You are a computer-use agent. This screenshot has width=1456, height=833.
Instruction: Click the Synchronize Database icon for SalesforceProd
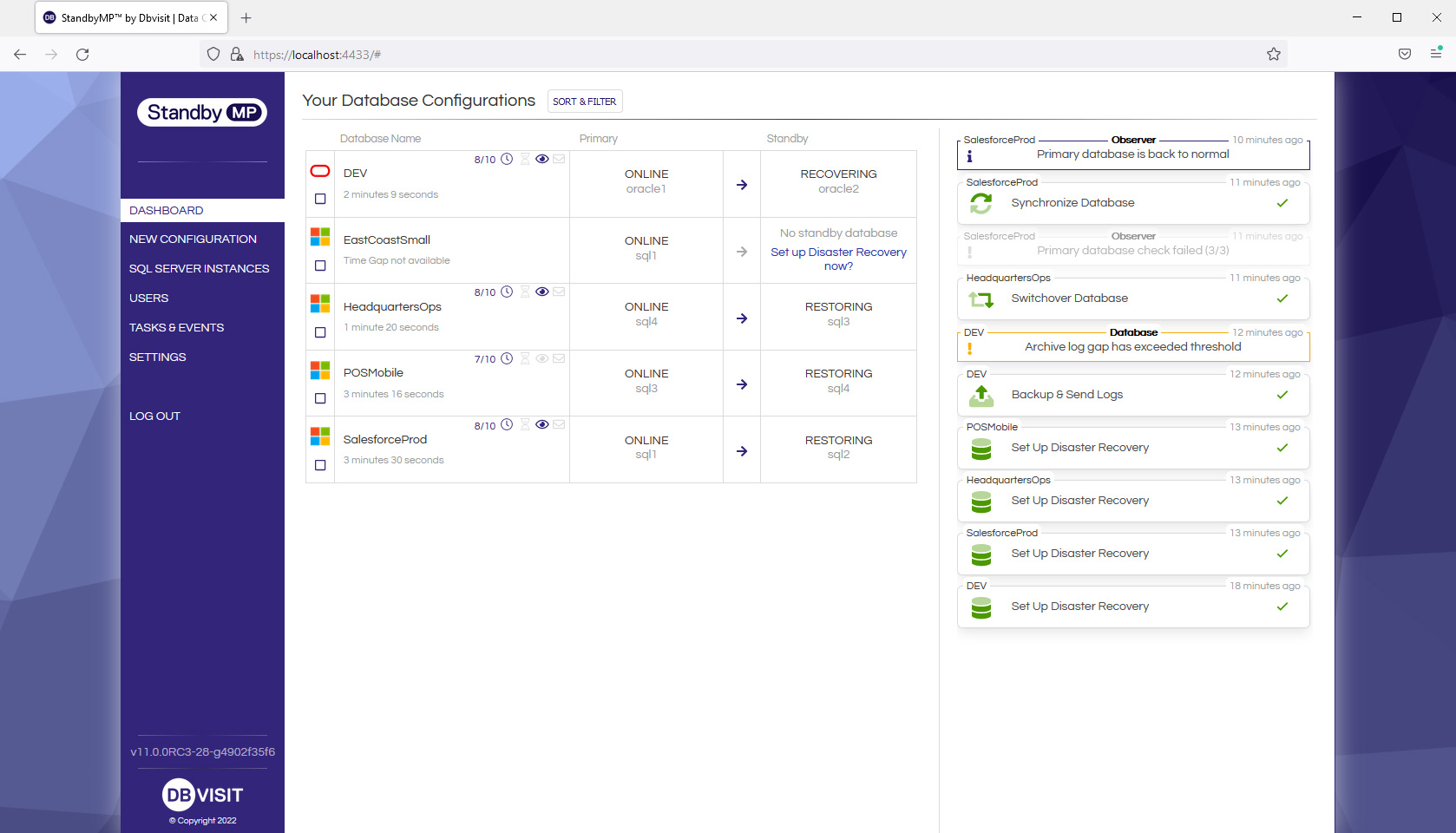tap(981, 202)
